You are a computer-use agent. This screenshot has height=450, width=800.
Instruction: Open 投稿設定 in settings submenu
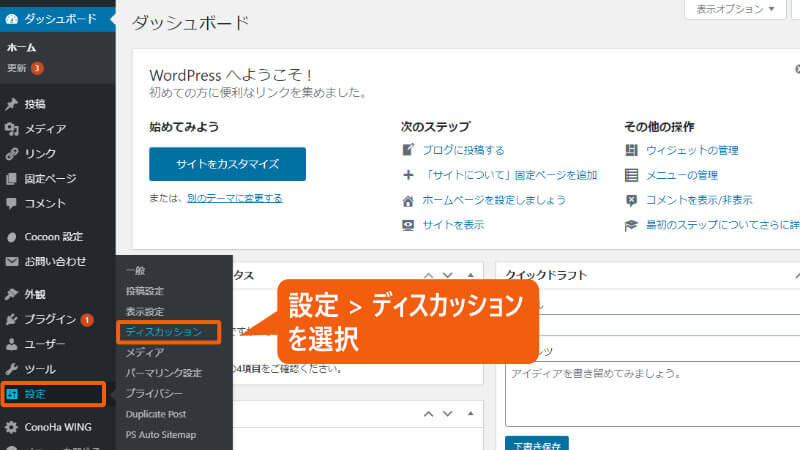pyautogui.click(x=145, y=291)
